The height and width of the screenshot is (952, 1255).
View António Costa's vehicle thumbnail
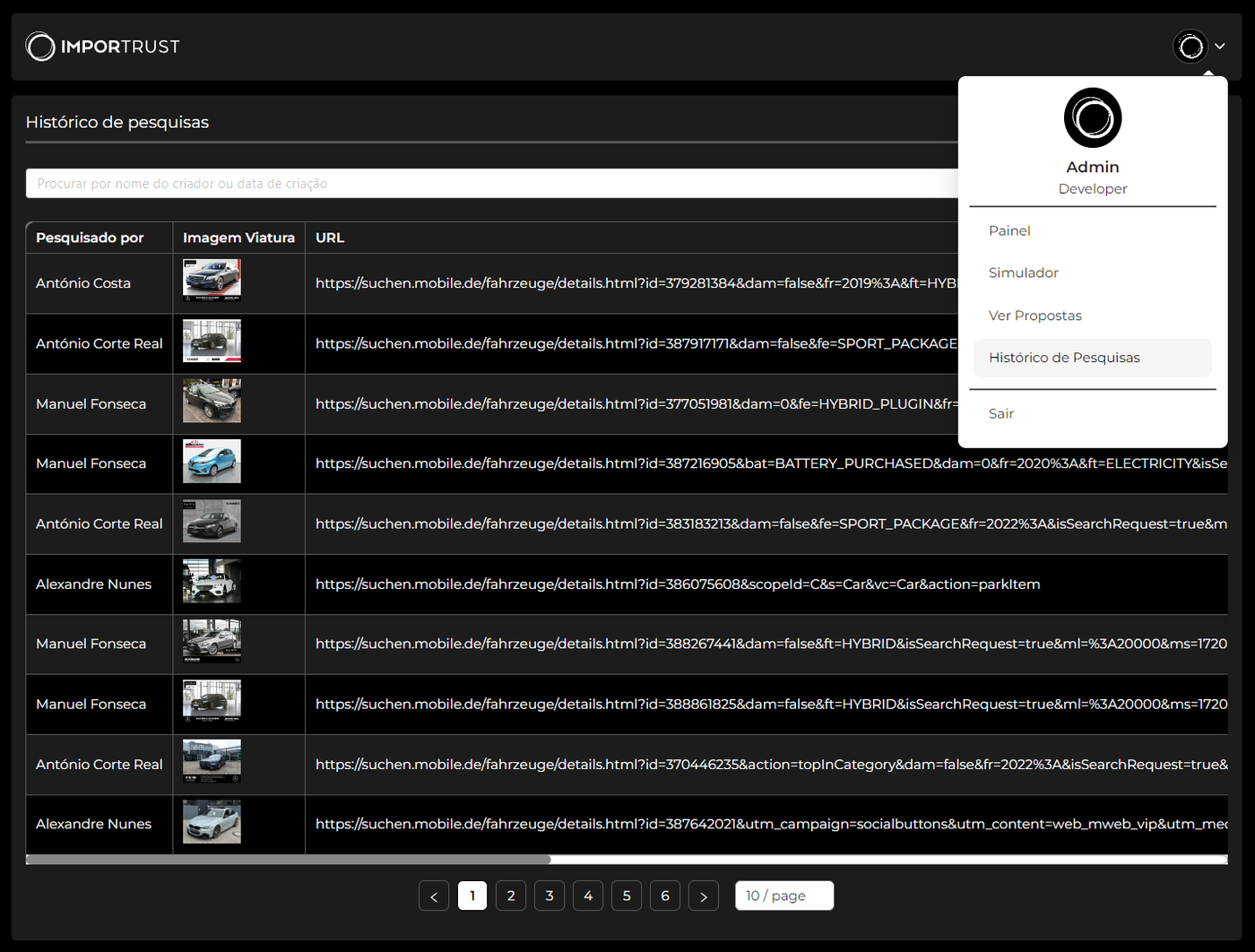[212, 281]
